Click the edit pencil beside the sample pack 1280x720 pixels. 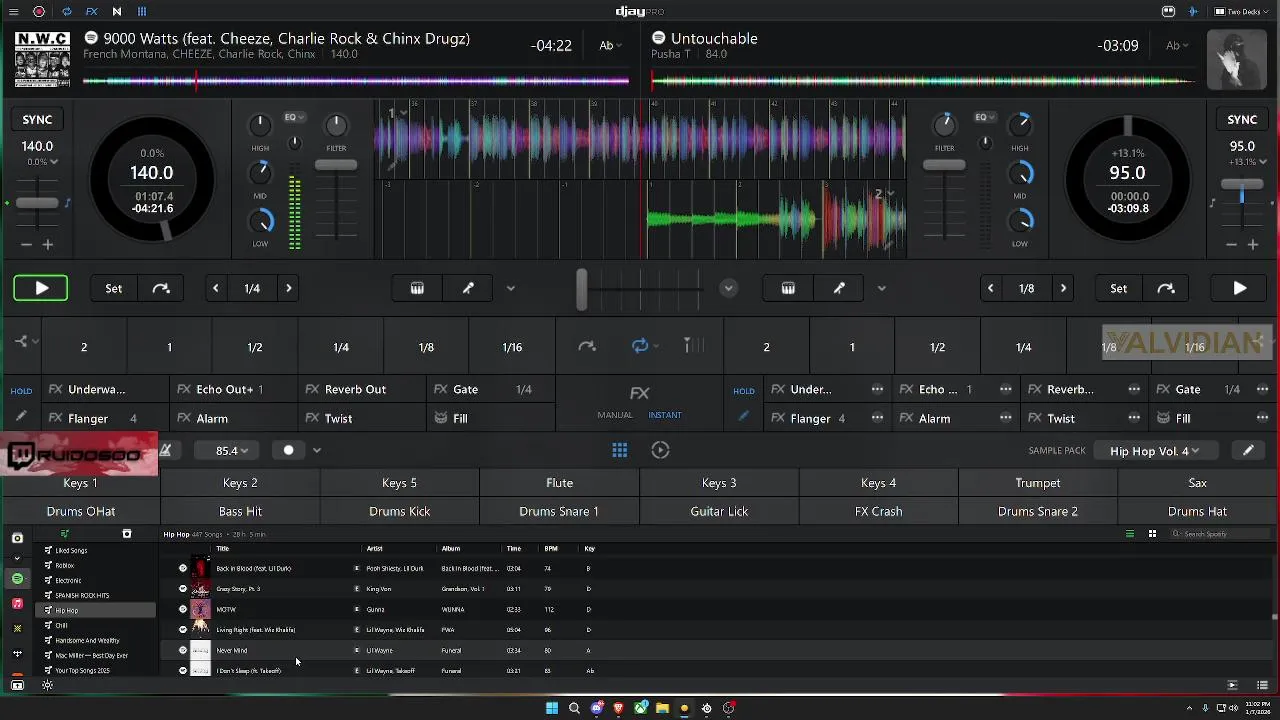pos(1248,450)
